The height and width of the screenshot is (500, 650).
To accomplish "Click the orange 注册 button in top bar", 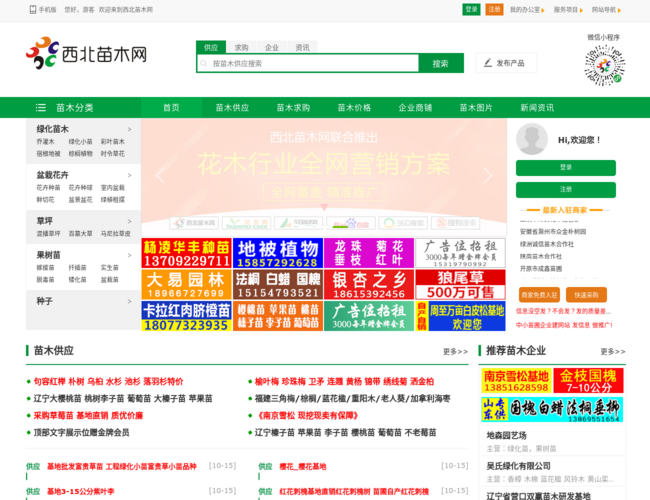I will tap(494, 10).
